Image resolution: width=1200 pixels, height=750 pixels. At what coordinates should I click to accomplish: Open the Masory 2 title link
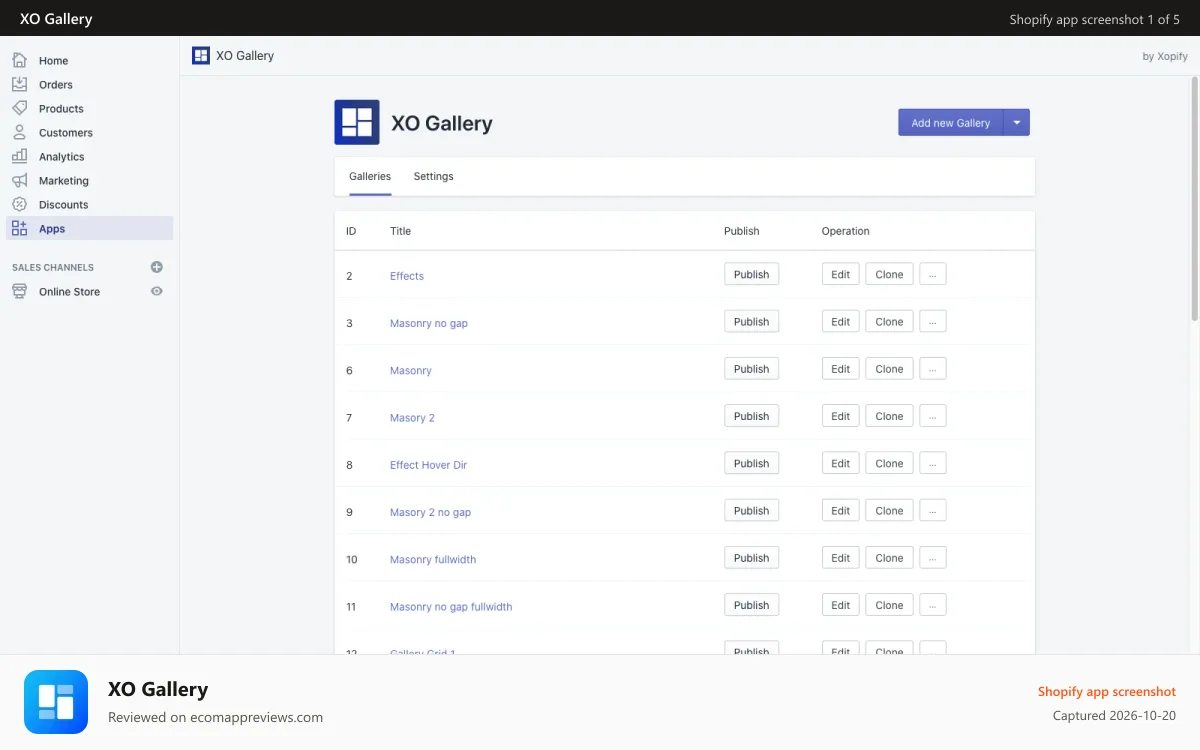coord(412,418)
